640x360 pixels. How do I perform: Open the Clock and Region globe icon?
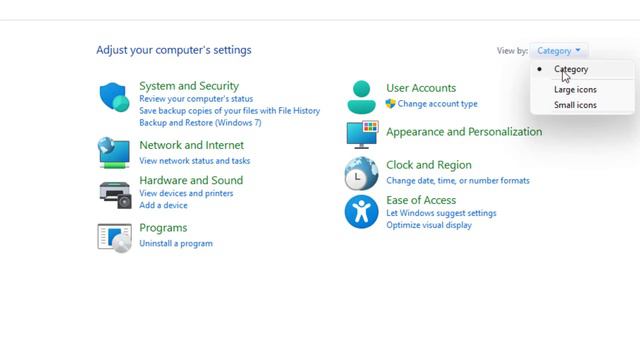click(x=361, y=173)
